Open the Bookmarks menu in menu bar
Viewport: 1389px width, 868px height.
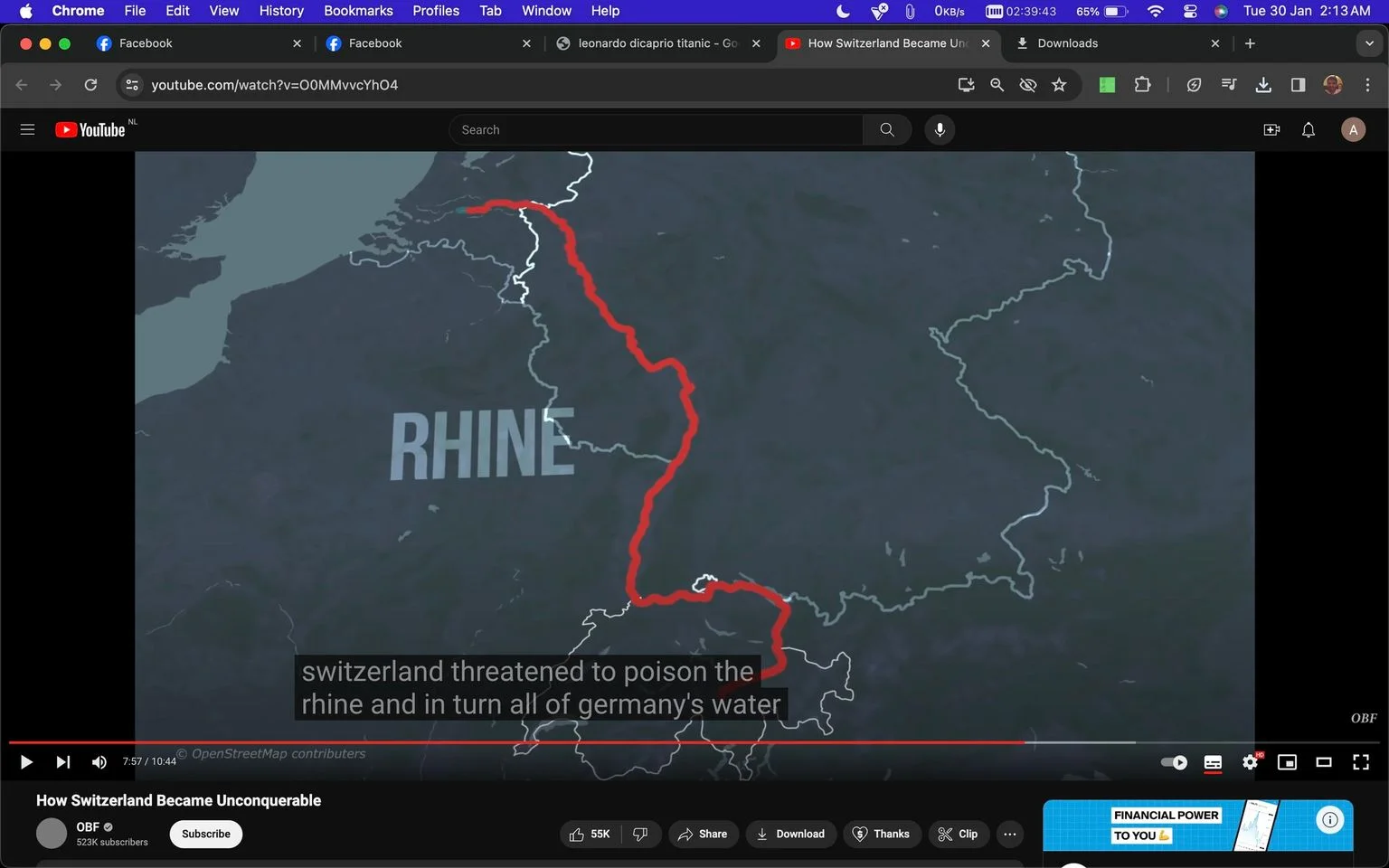click(358, 11)
